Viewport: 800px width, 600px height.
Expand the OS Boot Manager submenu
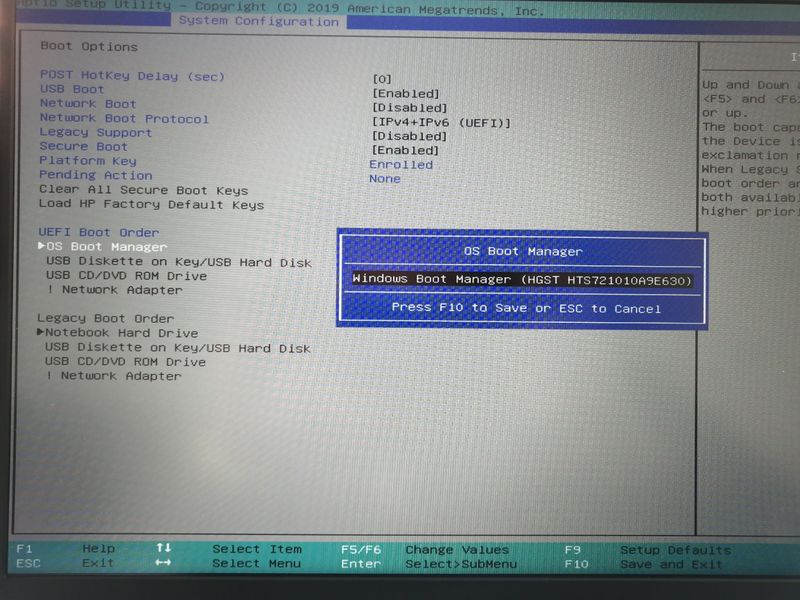click(103, 246)
